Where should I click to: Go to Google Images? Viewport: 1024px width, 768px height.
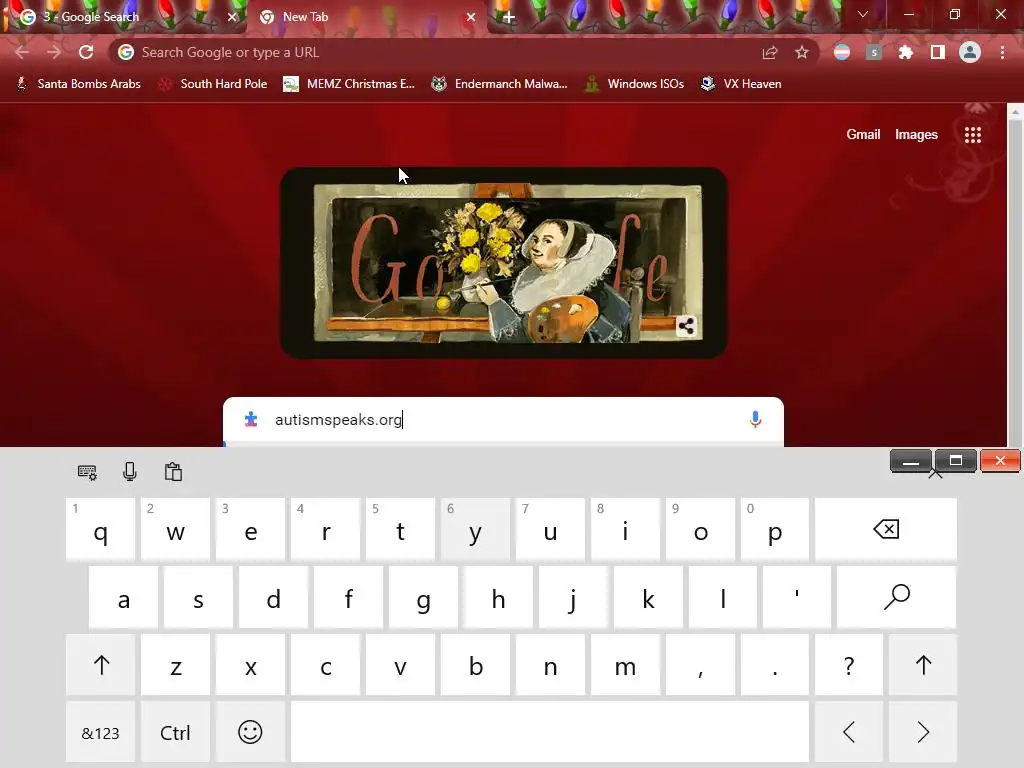click(916, 135)
